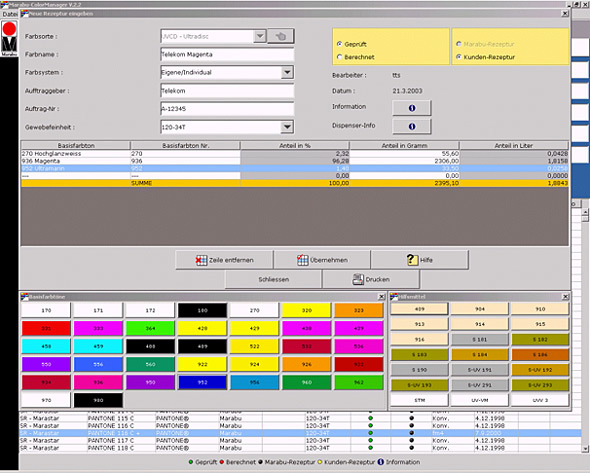Click the Schliessen button

(274, 280)
